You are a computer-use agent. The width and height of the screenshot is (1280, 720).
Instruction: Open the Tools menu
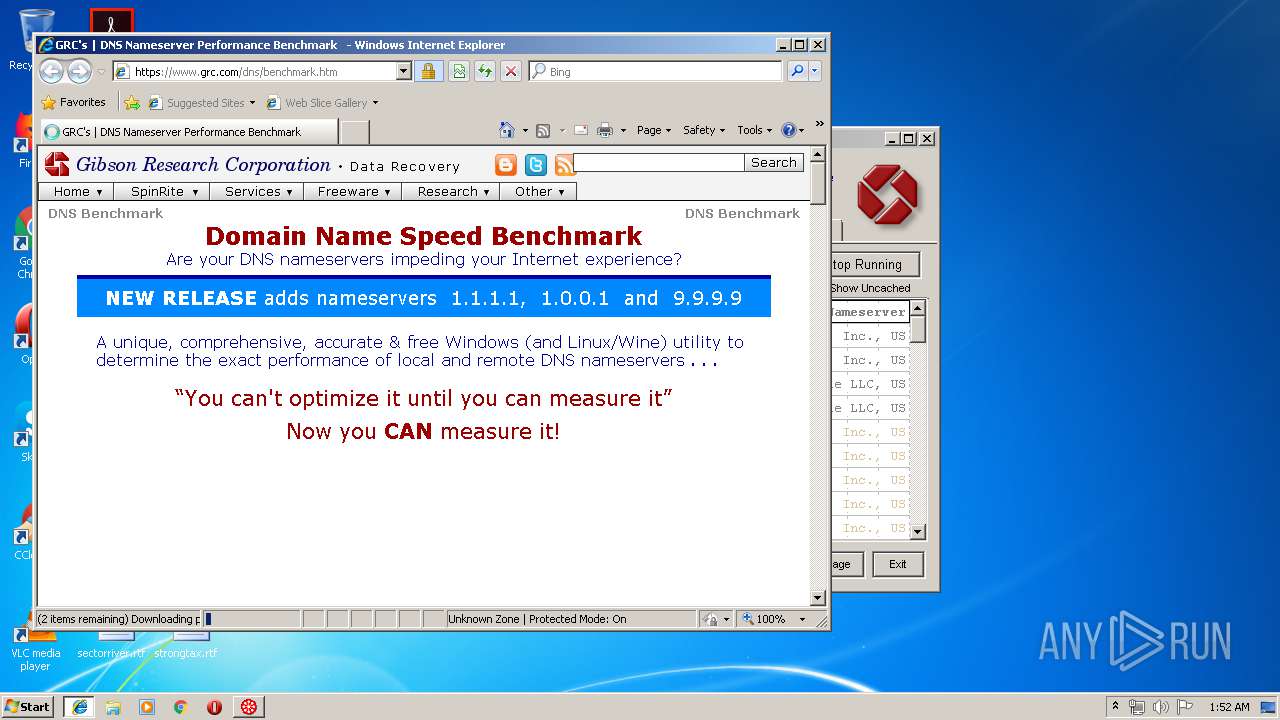[755, 130]
